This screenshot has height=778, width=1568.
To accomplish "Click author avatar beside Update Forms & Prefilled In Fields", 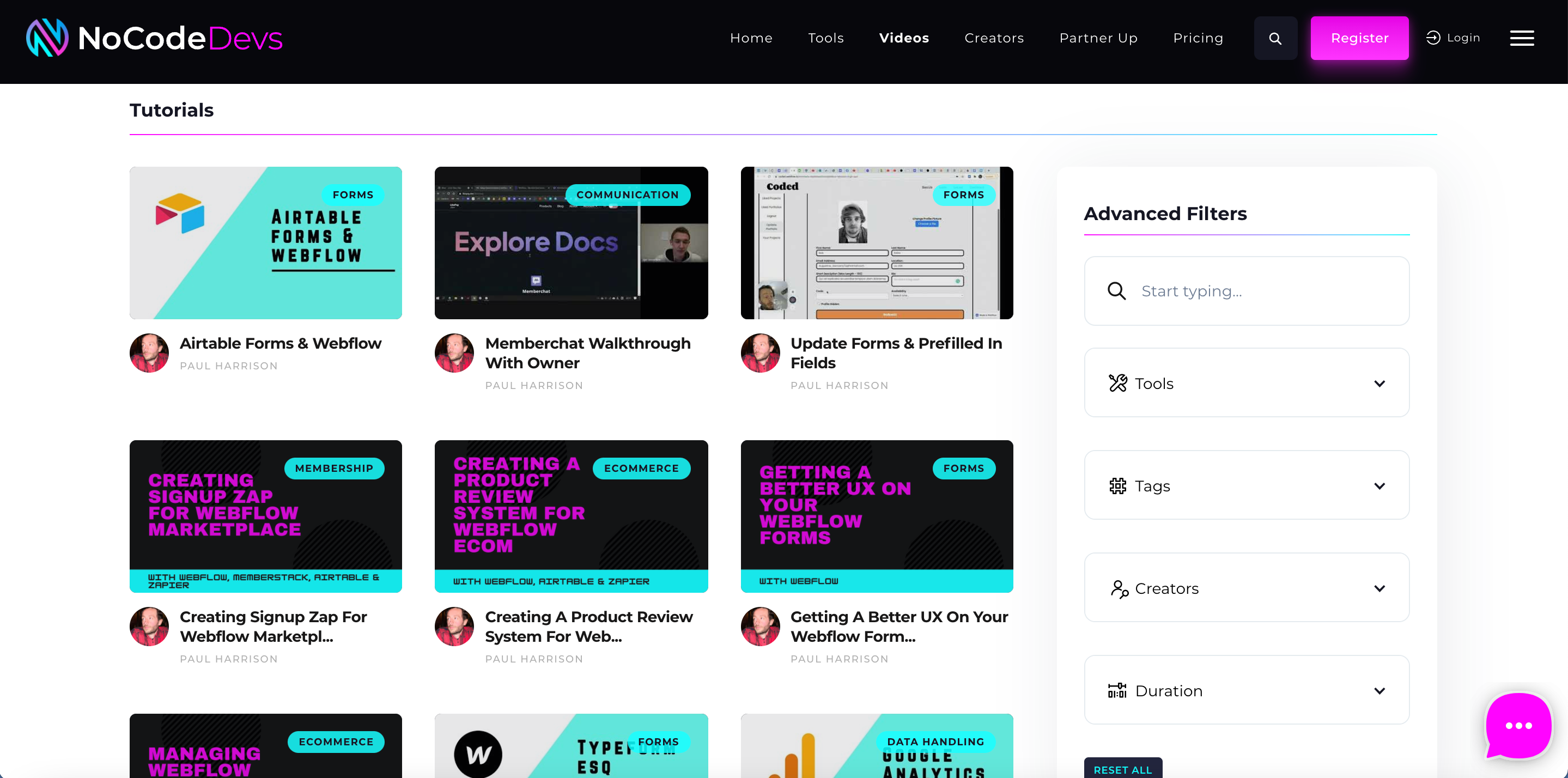I will coord(759,352).
